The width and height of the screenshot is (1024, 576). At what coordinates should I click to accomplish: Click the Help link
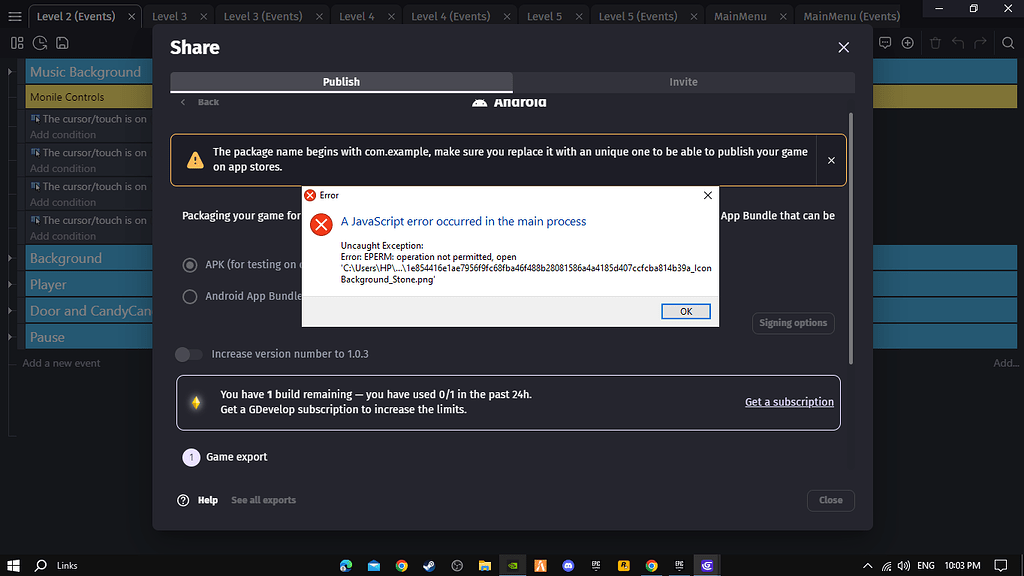tap(208, 500)
